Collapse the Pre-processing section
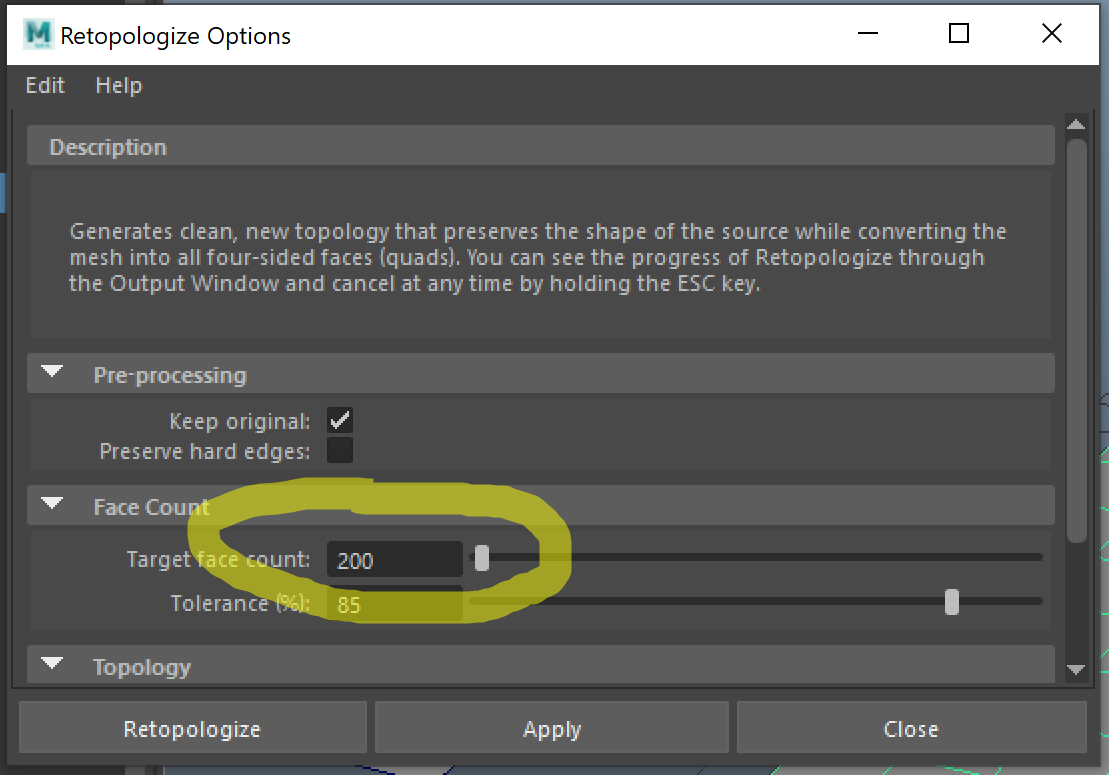The height and width of the screenshot is (775, 1109). [51, 373]
